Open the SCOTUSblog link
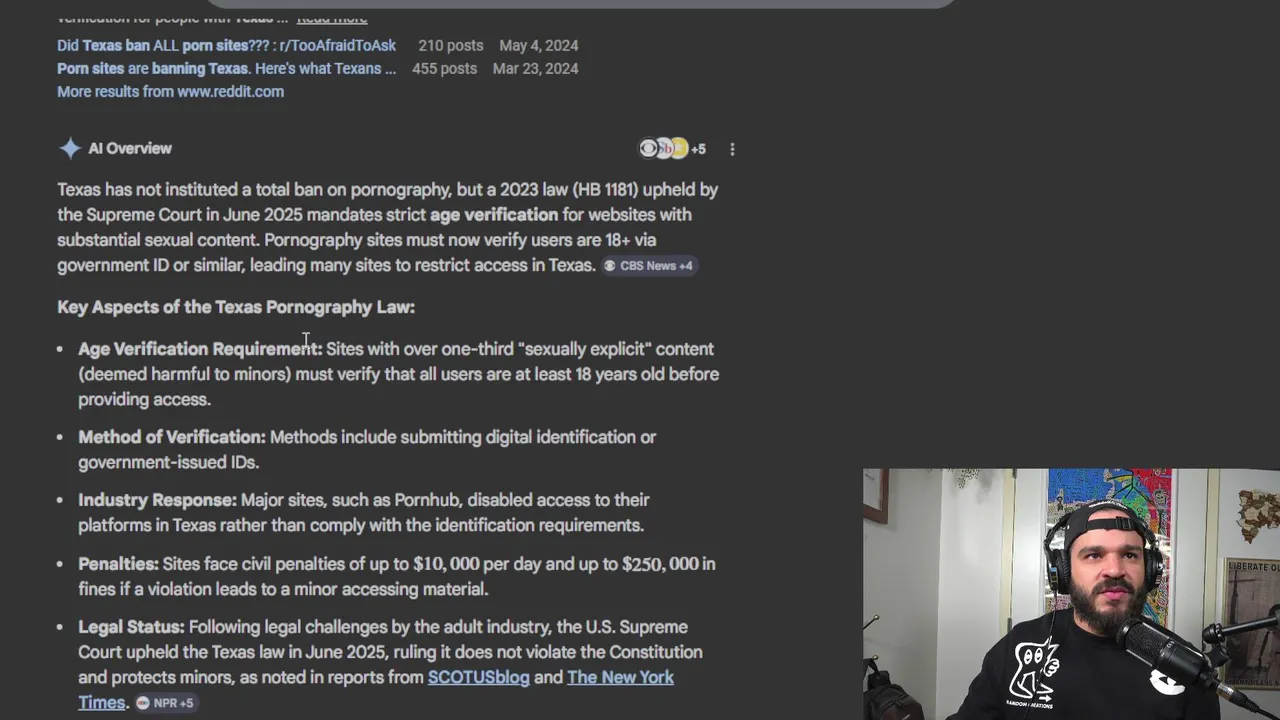The image size is (1280, 720). [478, 677]
